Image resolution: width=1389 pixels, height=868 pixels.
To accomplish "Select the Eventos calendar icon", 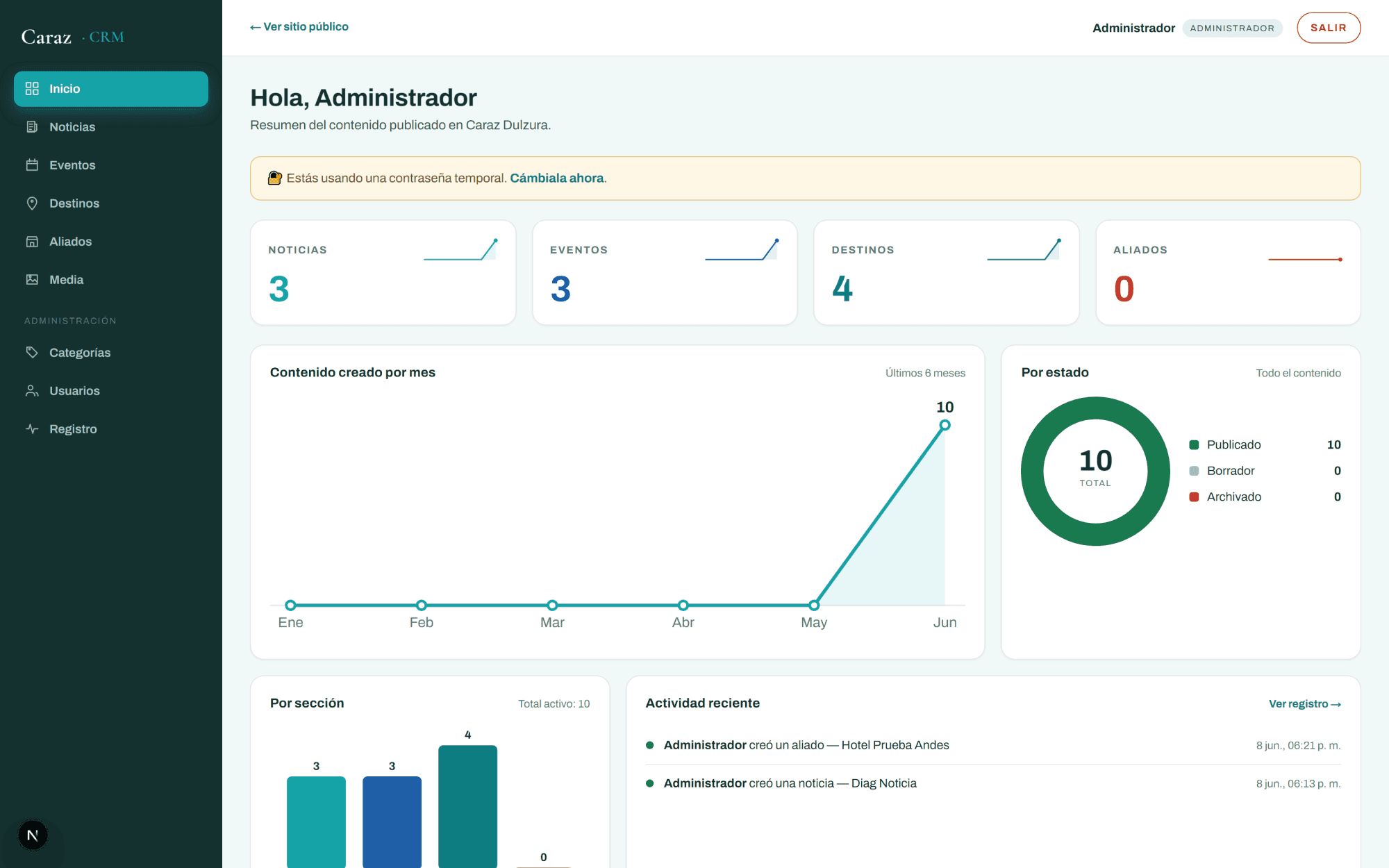I will click(32, 165).
